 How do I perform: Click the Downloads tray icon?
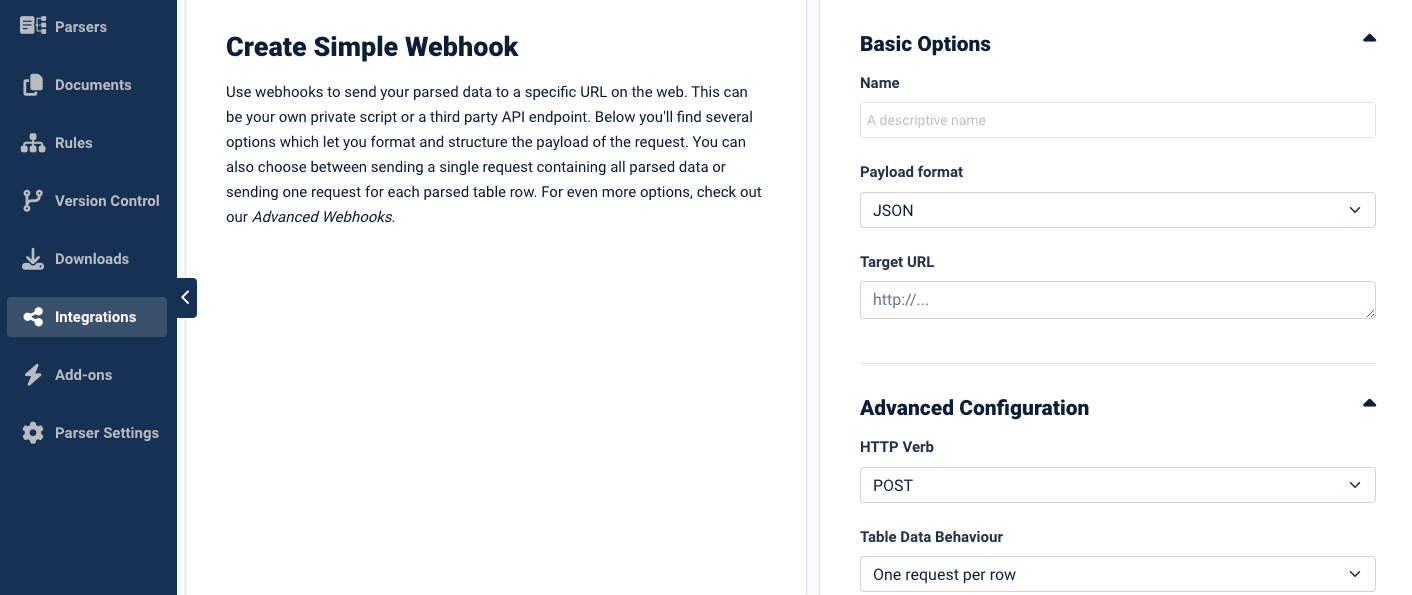click(33, 259)
